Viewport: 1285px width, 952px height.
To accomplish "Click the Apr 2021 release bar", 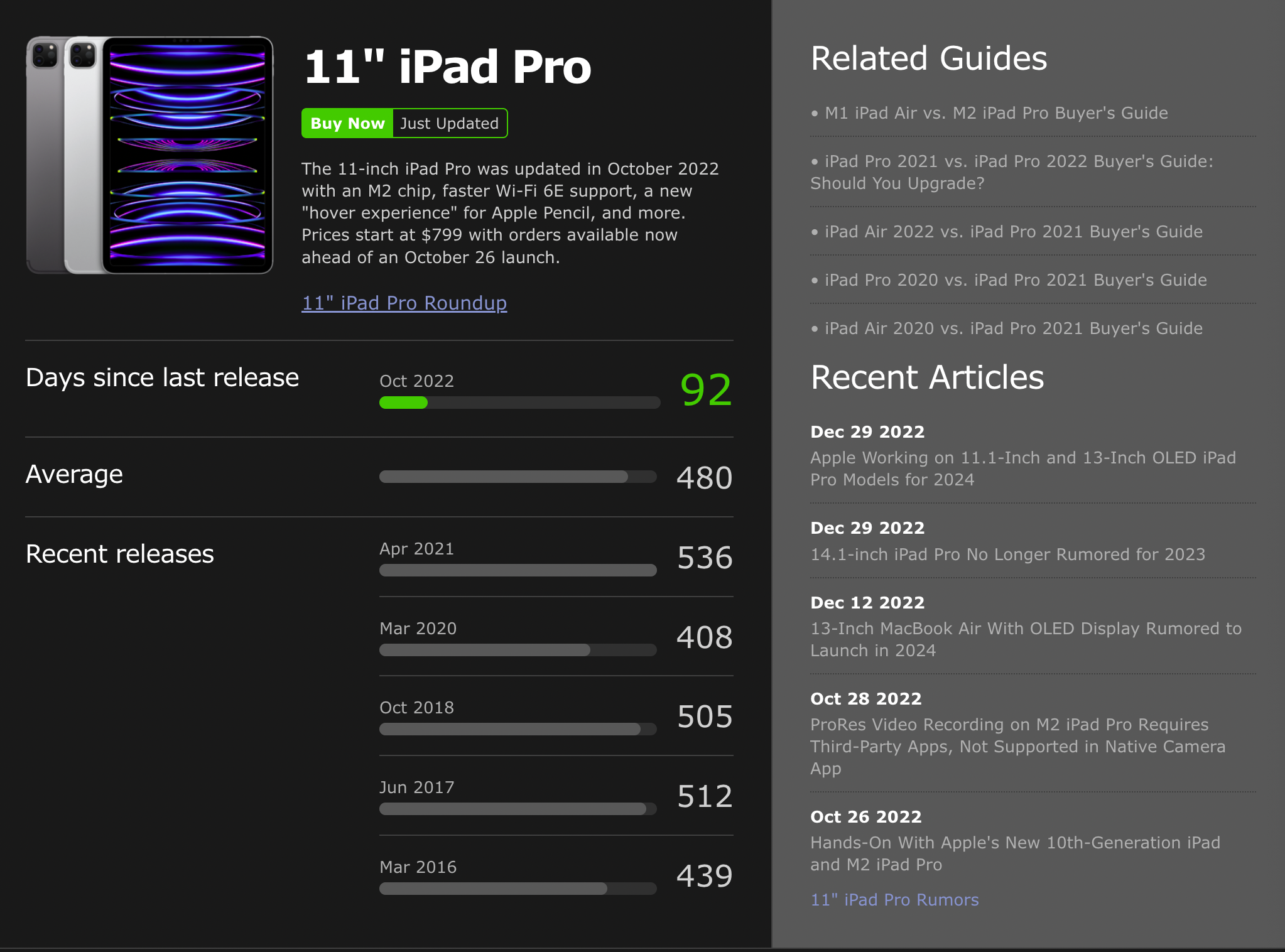I will pos(518,570).
